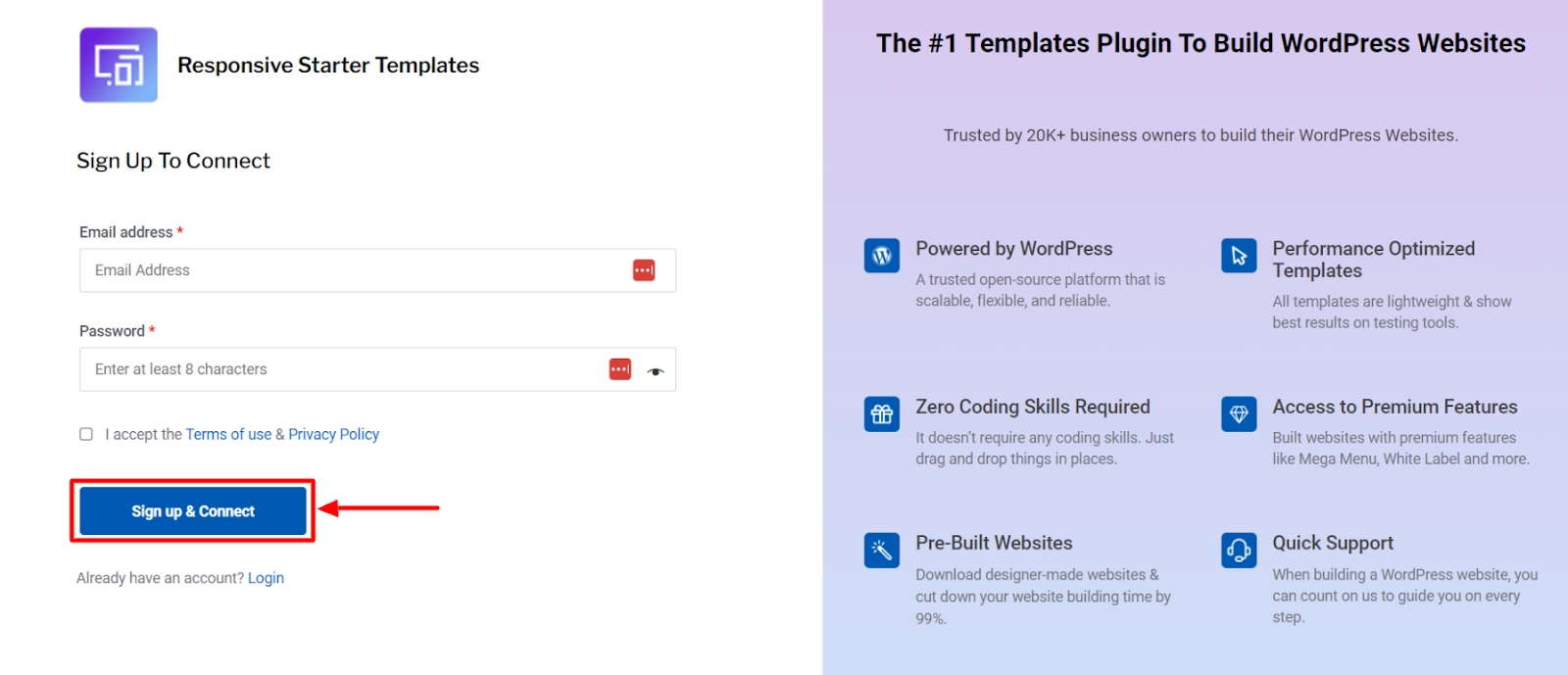Toggle password visibility with the eye icon

[x=656, y=371]
